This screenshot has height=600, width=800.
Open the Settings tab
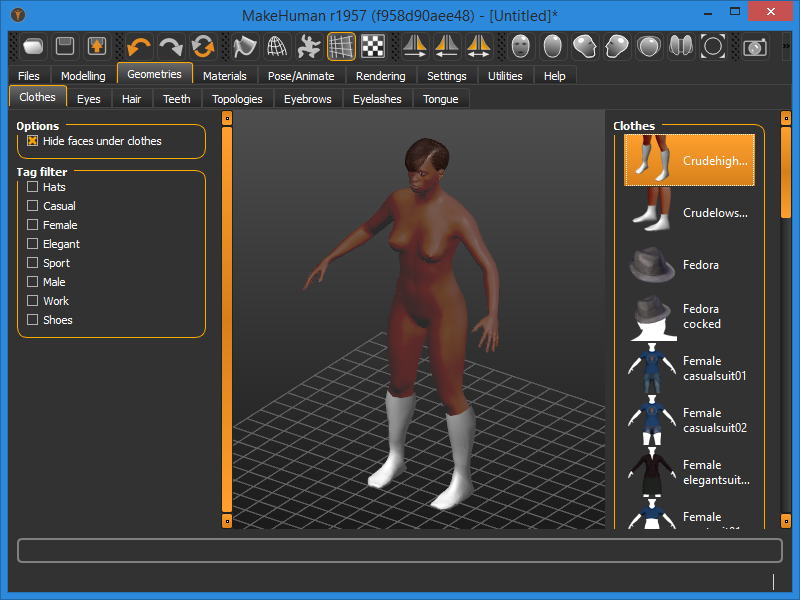pyautogui.click(x=446, y=76)
